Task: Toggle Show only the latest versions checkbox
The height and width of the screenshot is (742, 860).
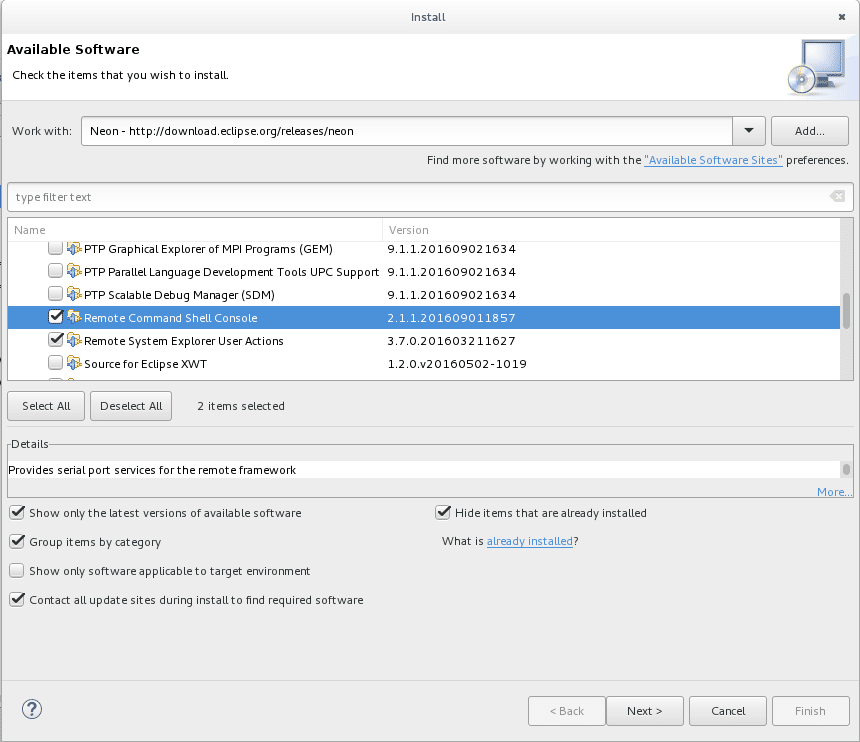Action: tap(17, 513)
